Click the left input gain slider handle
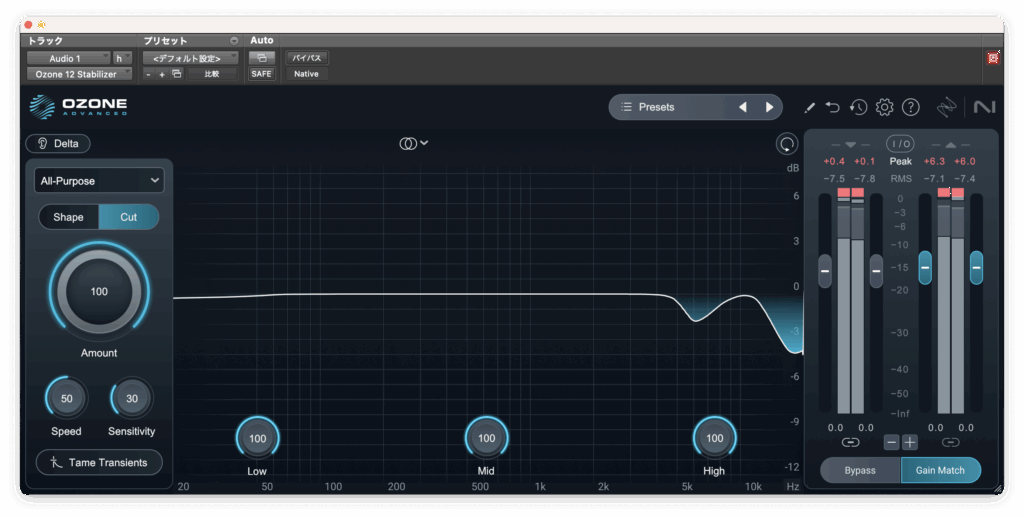The image size is (1024, 518). click(825, 270)
